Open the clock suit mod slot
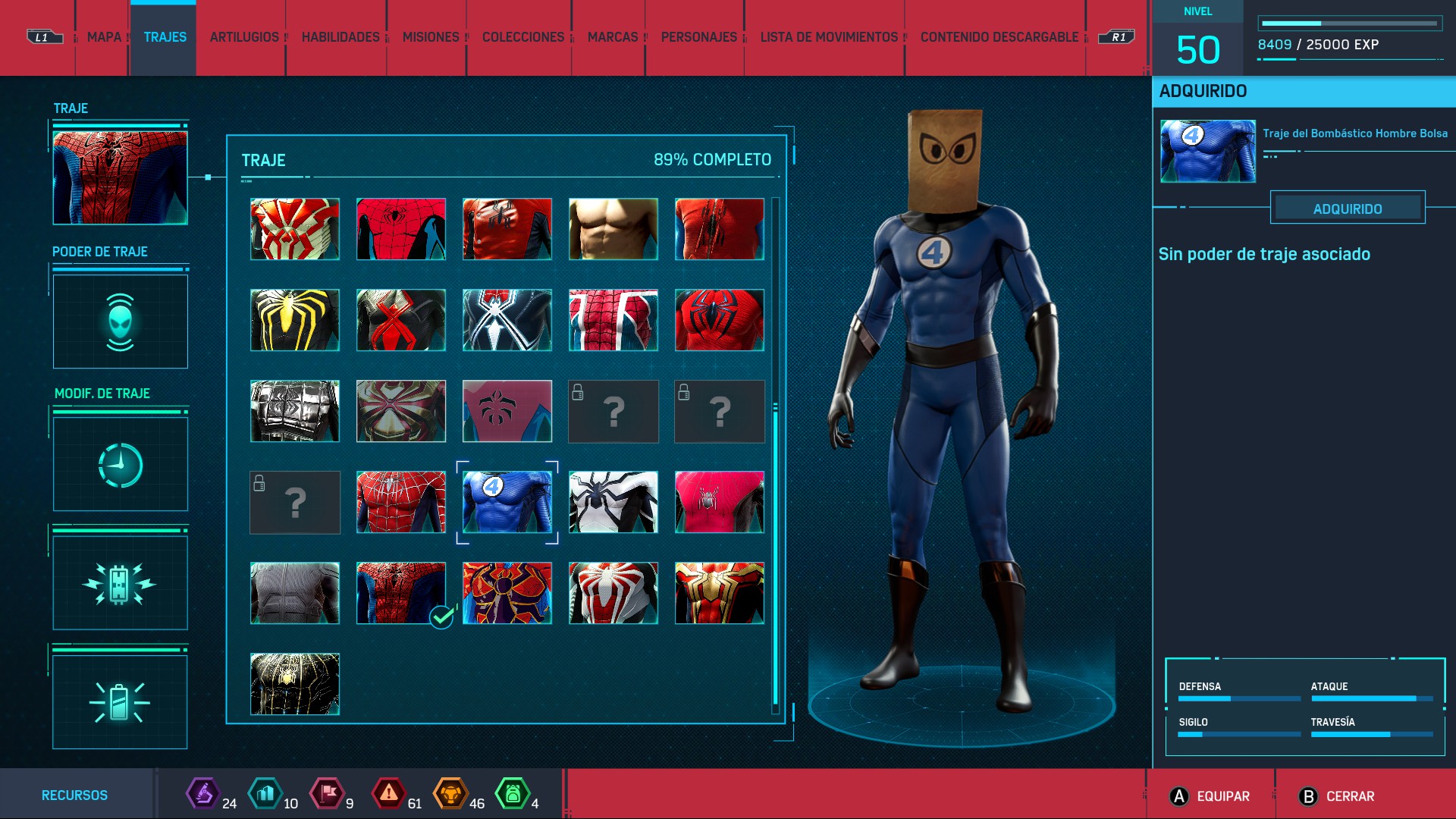Screen dimensions: 1456x819 pyautogui.click(x=120, y=464)
